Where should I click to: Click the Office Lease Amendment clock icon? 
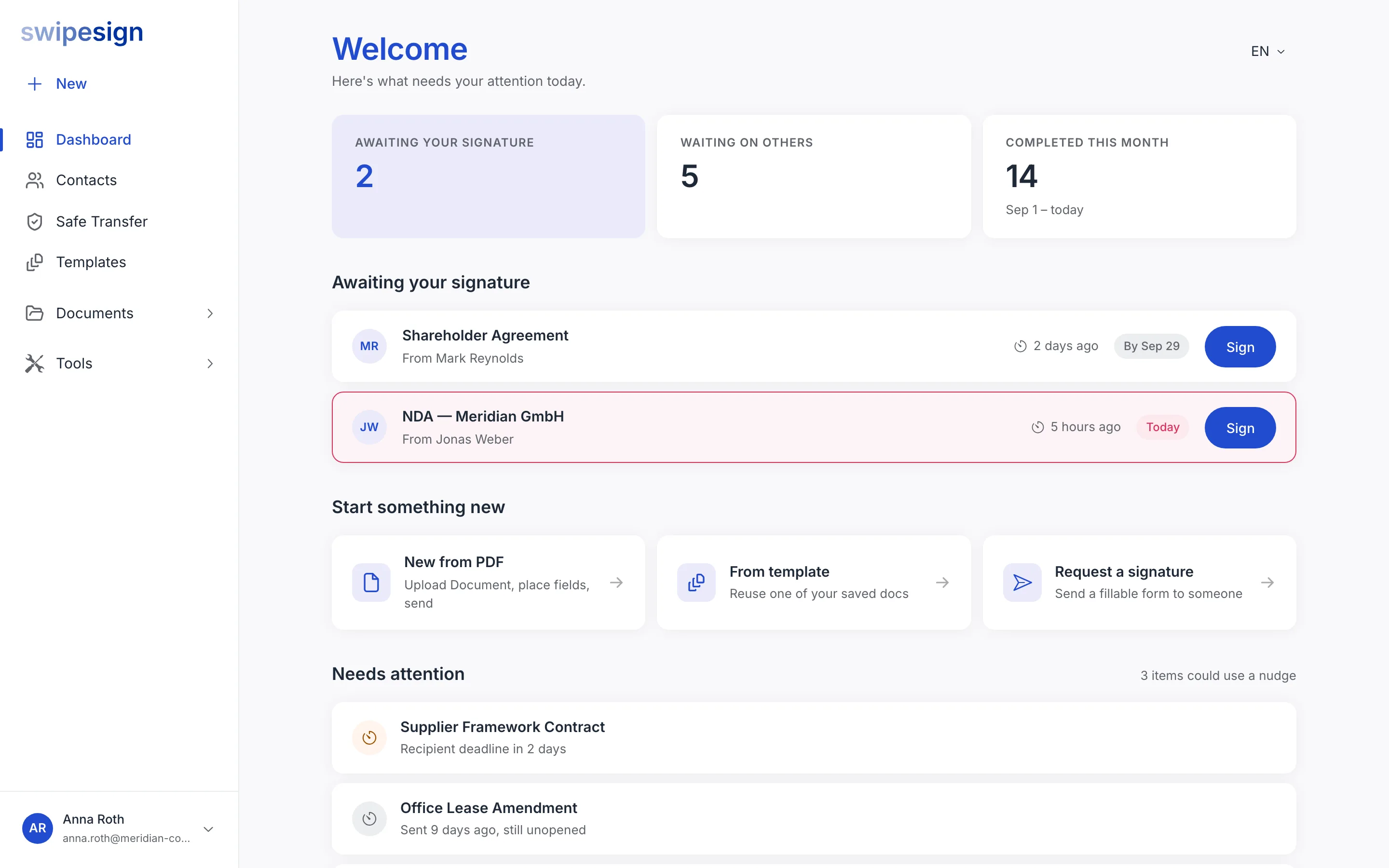coord(369,819)
